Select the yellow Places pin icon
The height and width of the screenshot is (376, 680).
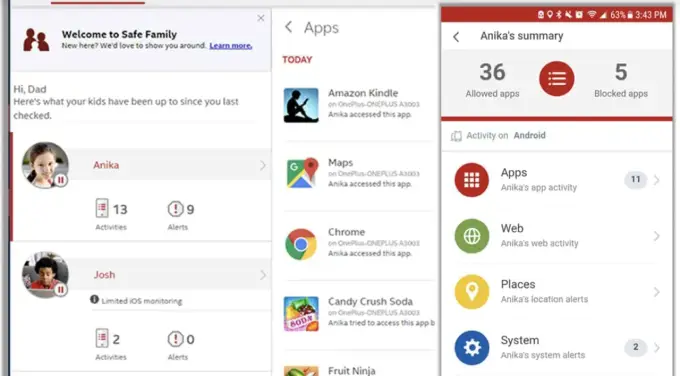471,292
